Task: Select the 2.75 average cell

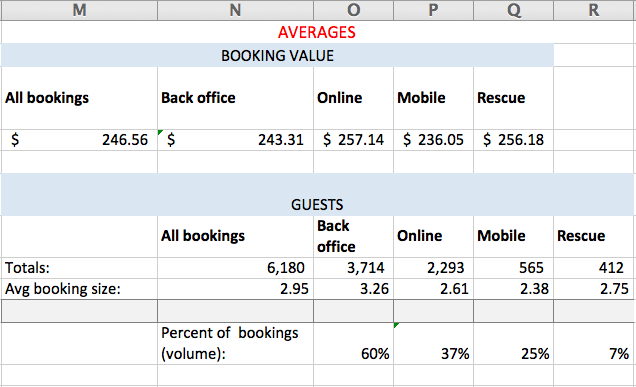Action: [594, 289]
